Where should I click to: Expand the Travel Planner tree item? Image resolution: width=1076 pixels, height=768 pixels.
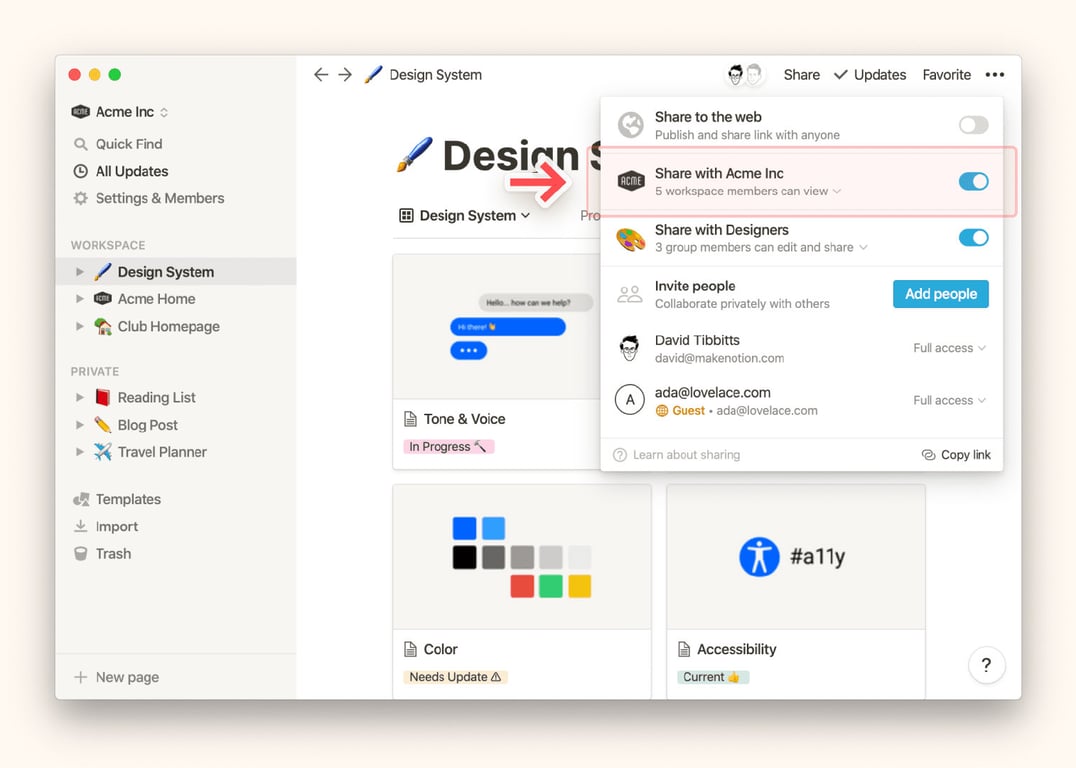pos(80,452)
